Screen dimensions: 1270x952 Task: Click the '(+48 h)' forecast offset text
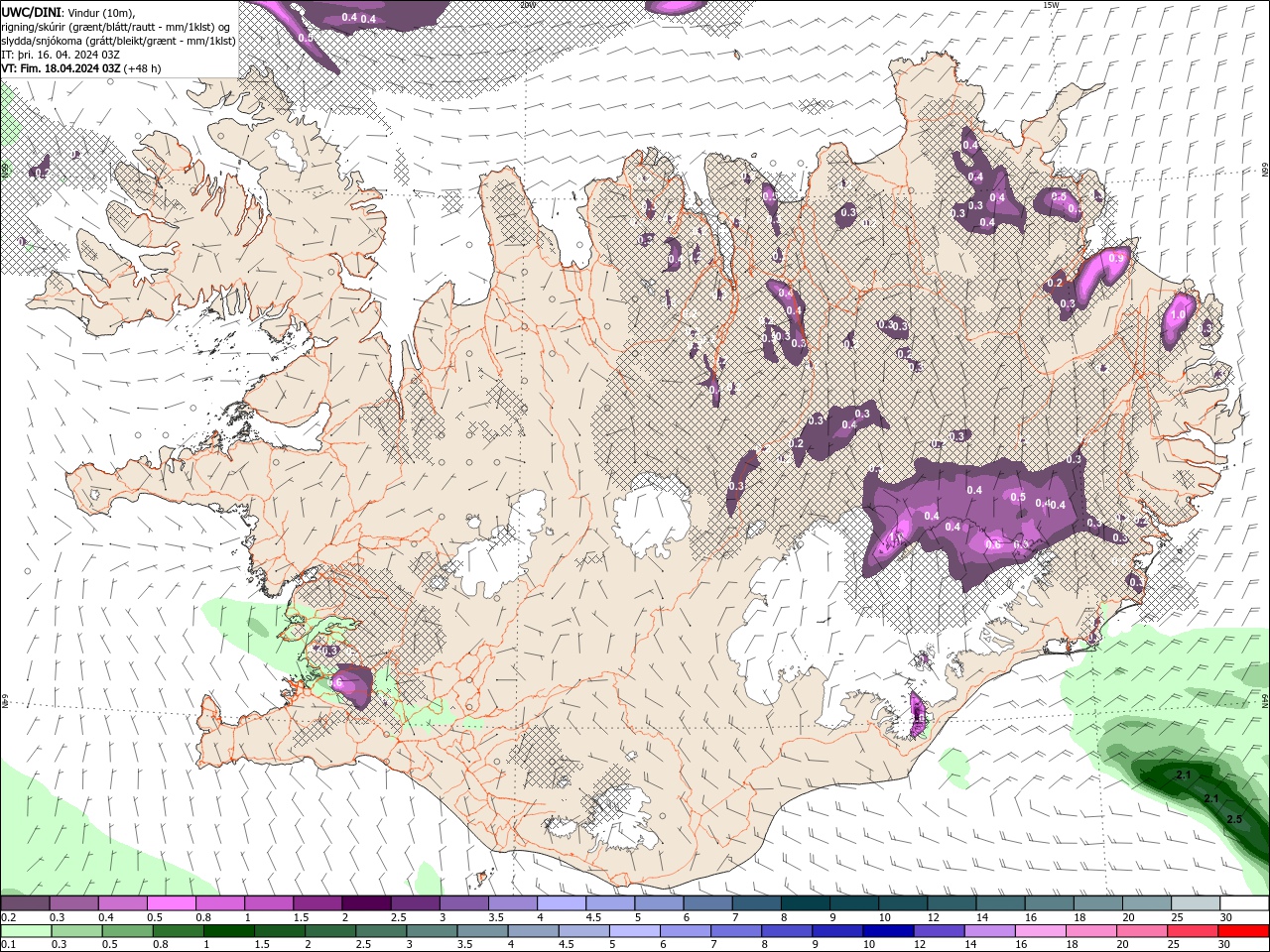point(143,68)
